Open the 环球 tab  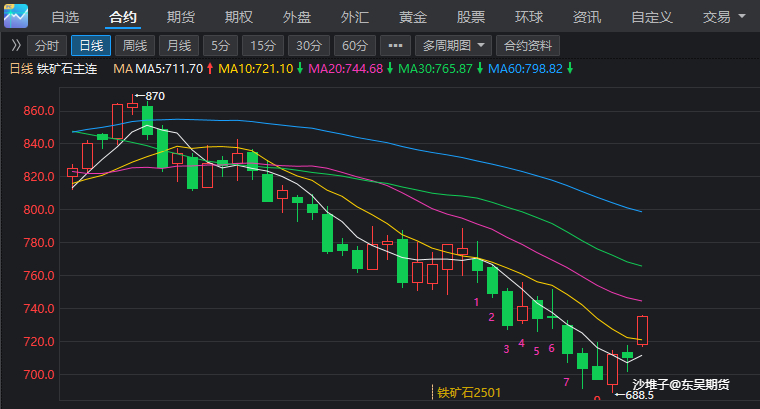tap(529, 17)
